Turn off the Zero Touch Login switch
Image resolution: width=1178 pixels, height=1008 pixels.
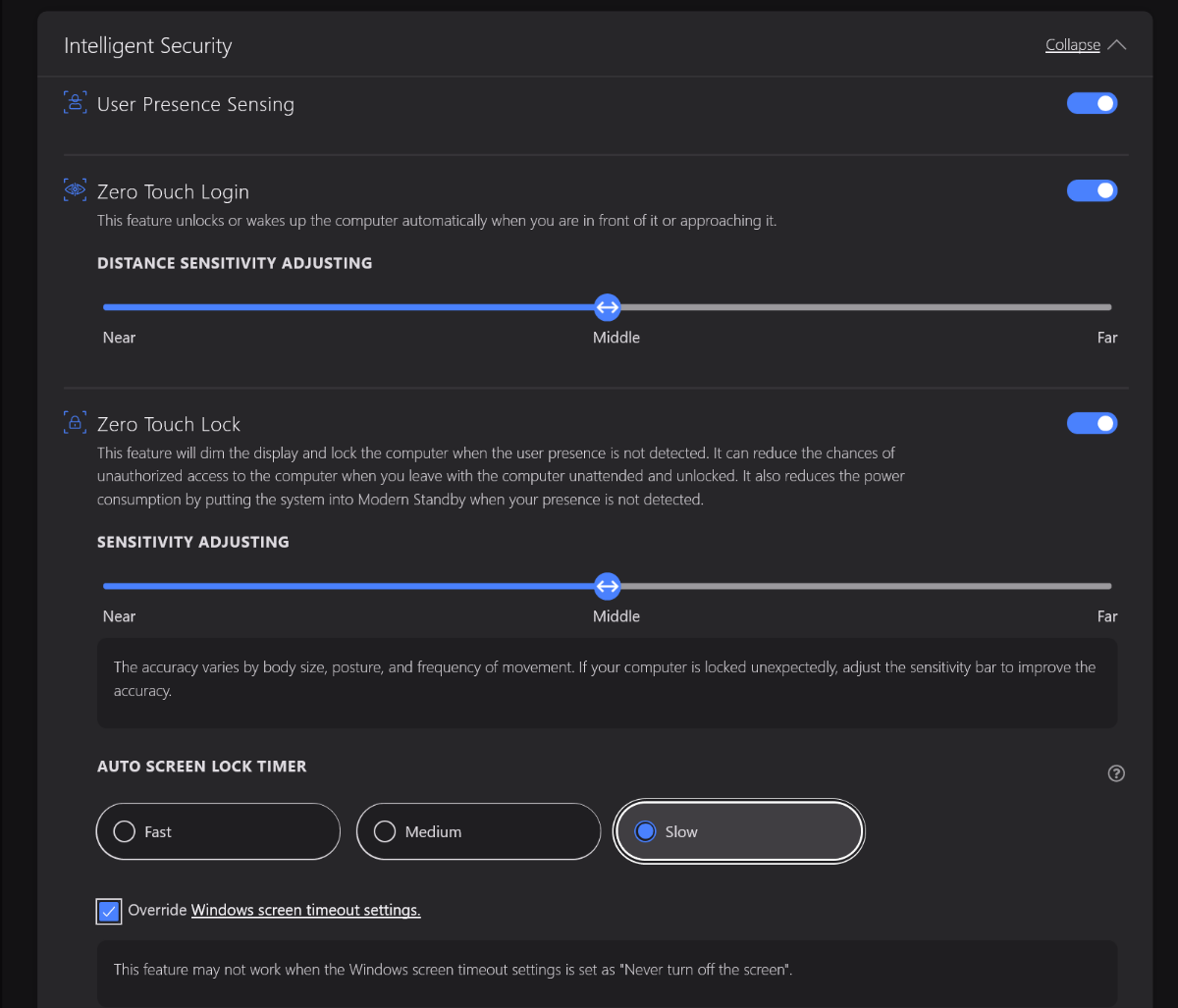coord(1092,190)
